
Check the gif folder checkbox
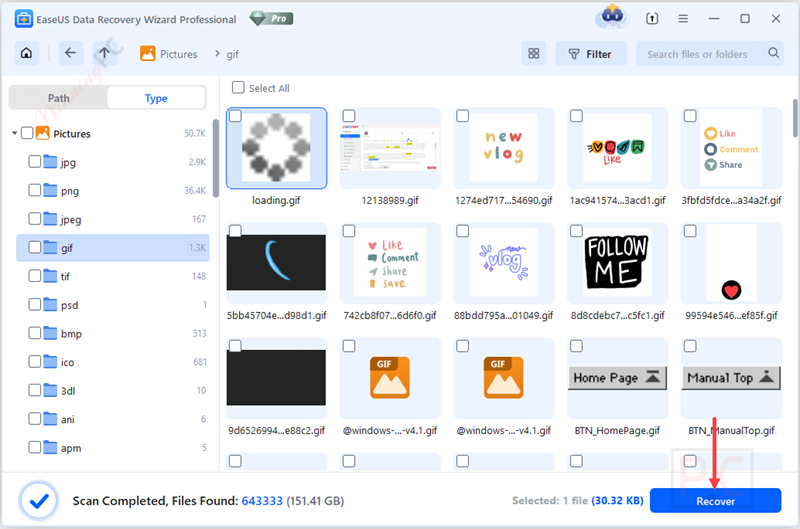point(35,247)
